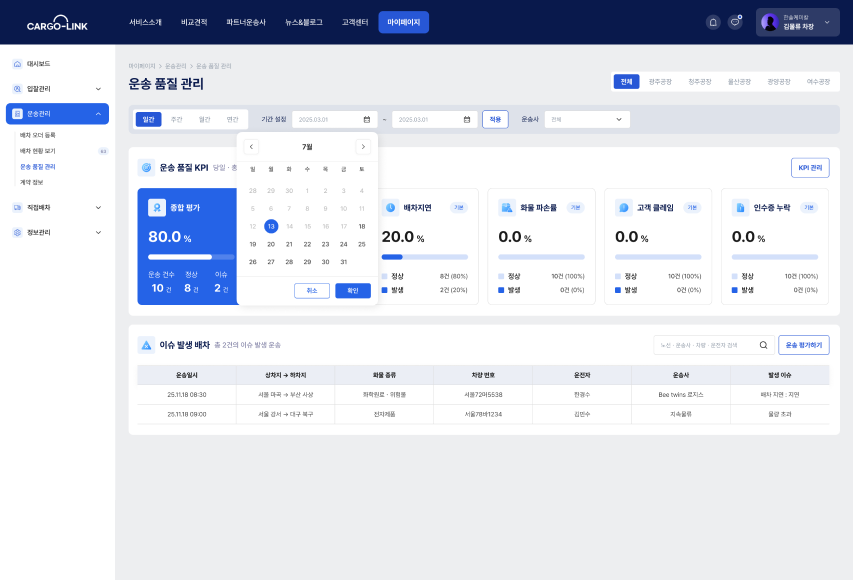Open the calendar icon of the end date field
This screenshot has width=853, height=580.
pyautogui.click(x=467, y=120)
